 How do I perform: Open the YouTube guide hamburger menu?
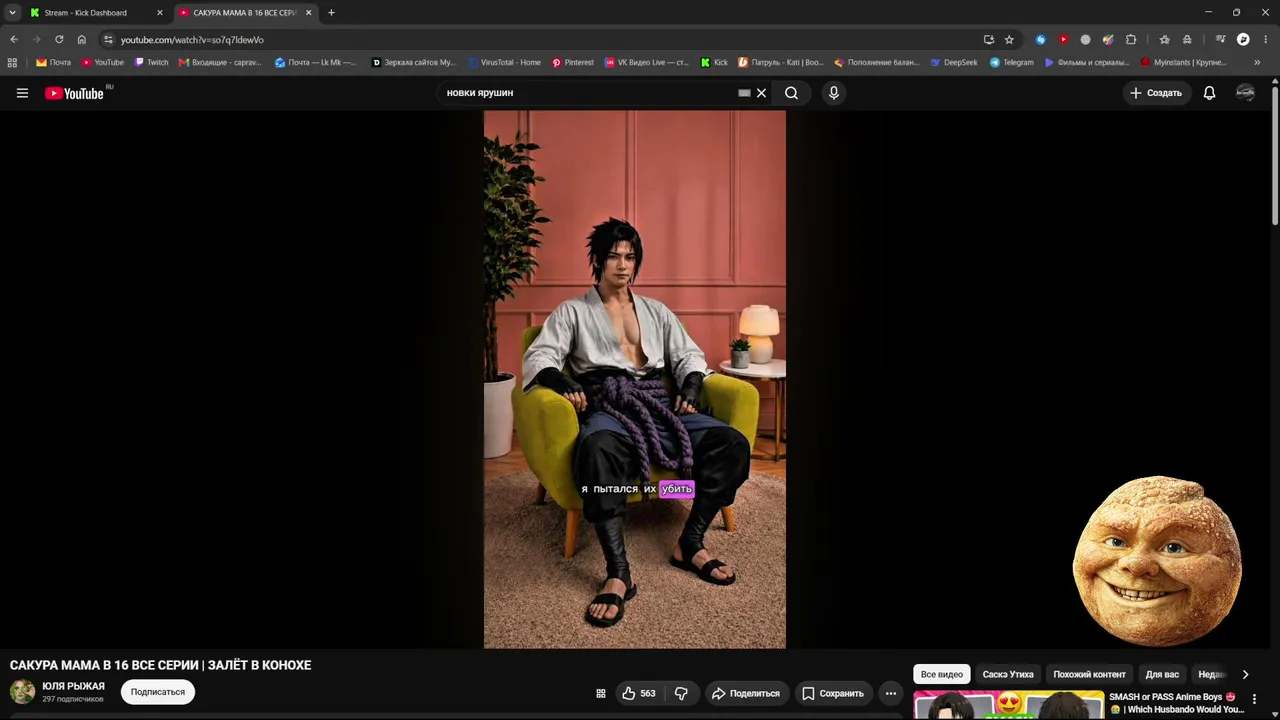22,93
